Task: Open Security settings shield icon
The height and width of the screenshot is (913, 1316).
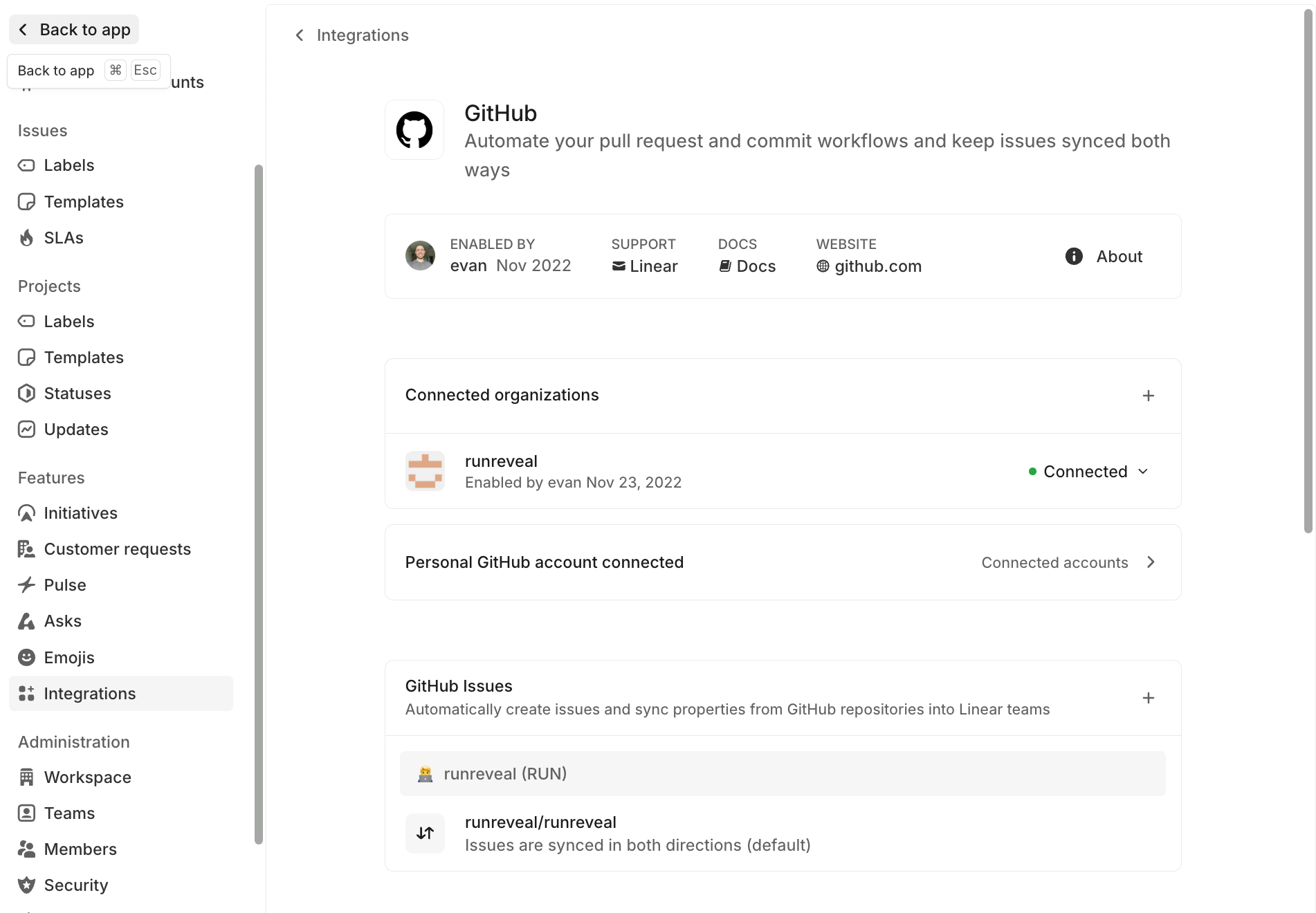Action: pos(26,885)
